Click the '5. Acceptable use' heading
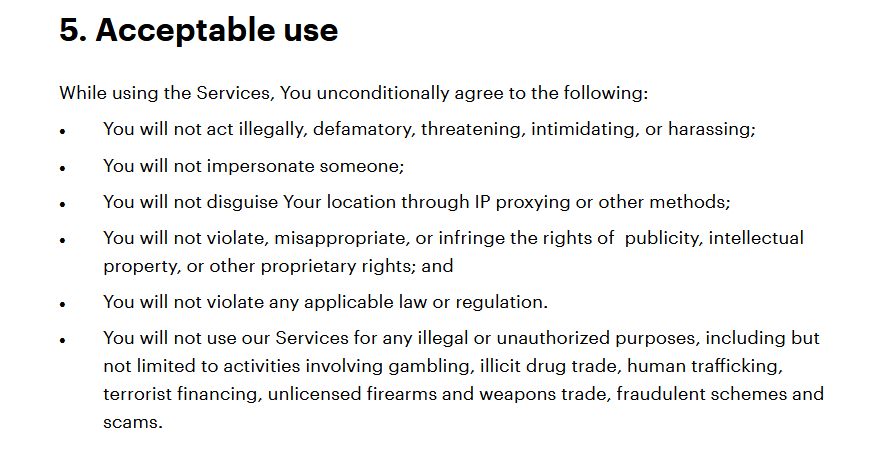The width and height of the screenshot is (888, 451). tap(198, 31)
